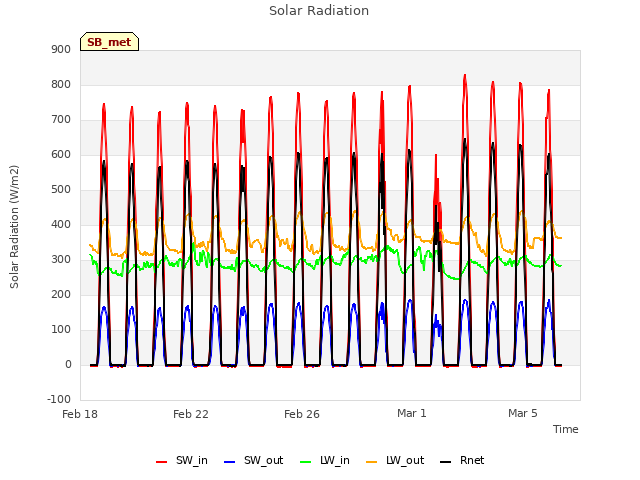Click the Mar 5 x-axis tick label
Screen dimensions: 640x480
(522, 413)
